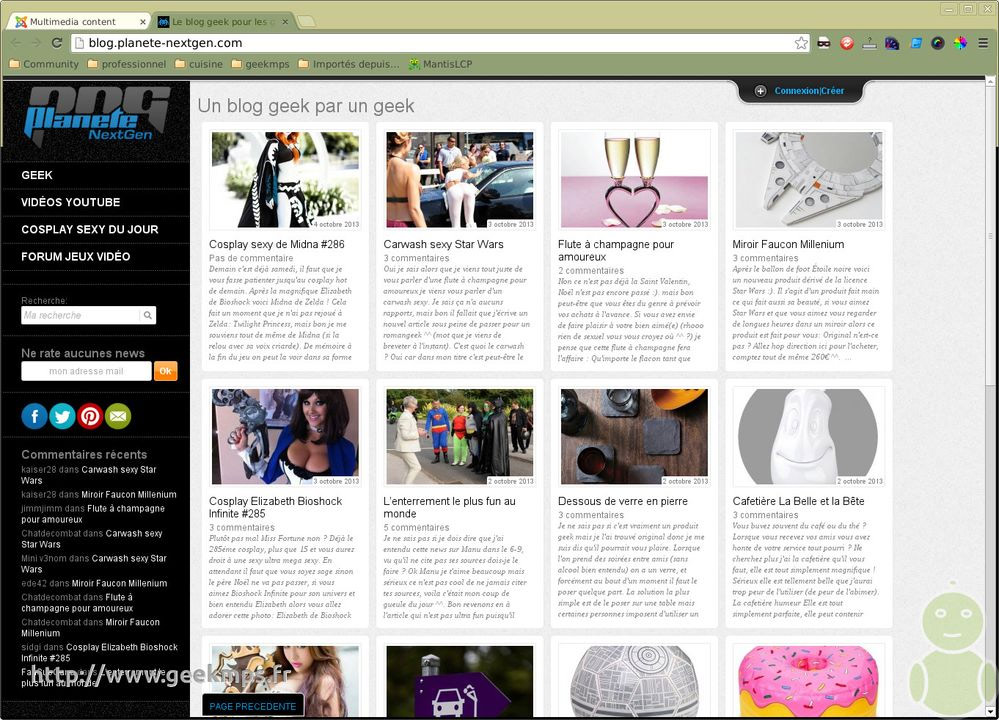Click the mon adresse mail field
This screenshot has width=999, height=720.
click(x=86, y=371)
